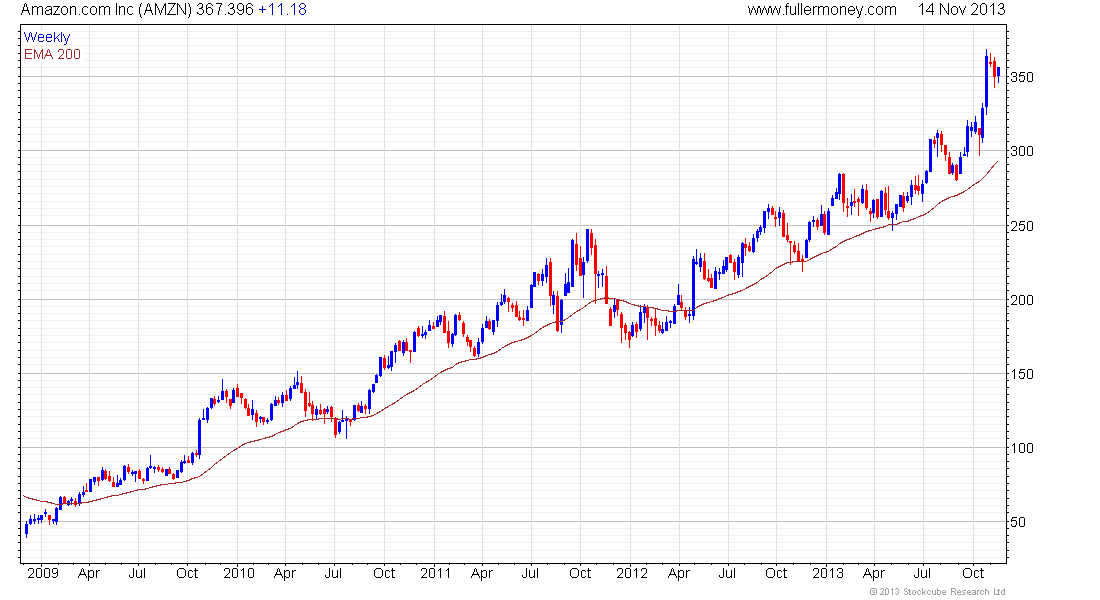This screenshot has width=1100, height=600.
Task: Click the 14 Nov 2013 date label
Action: click(961, 10)
